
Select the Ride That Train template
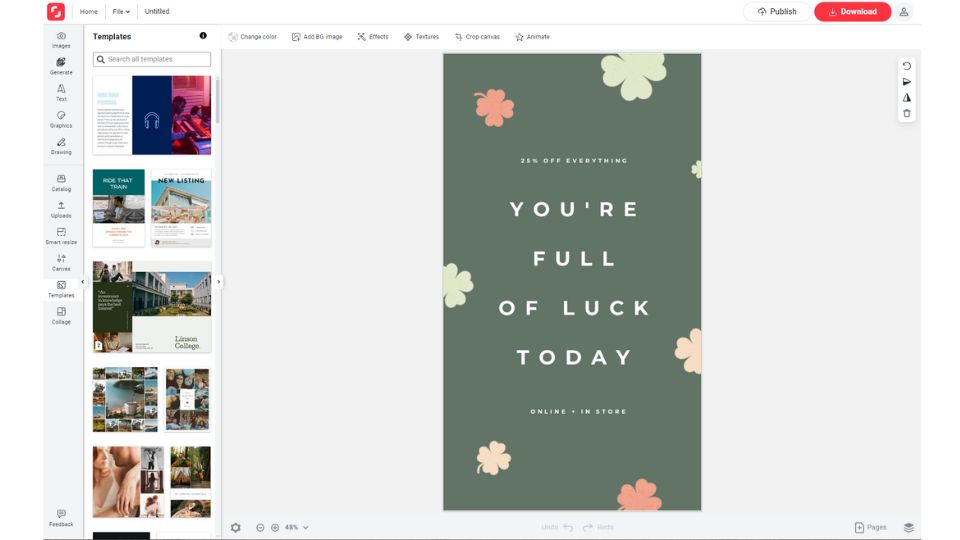119,208
